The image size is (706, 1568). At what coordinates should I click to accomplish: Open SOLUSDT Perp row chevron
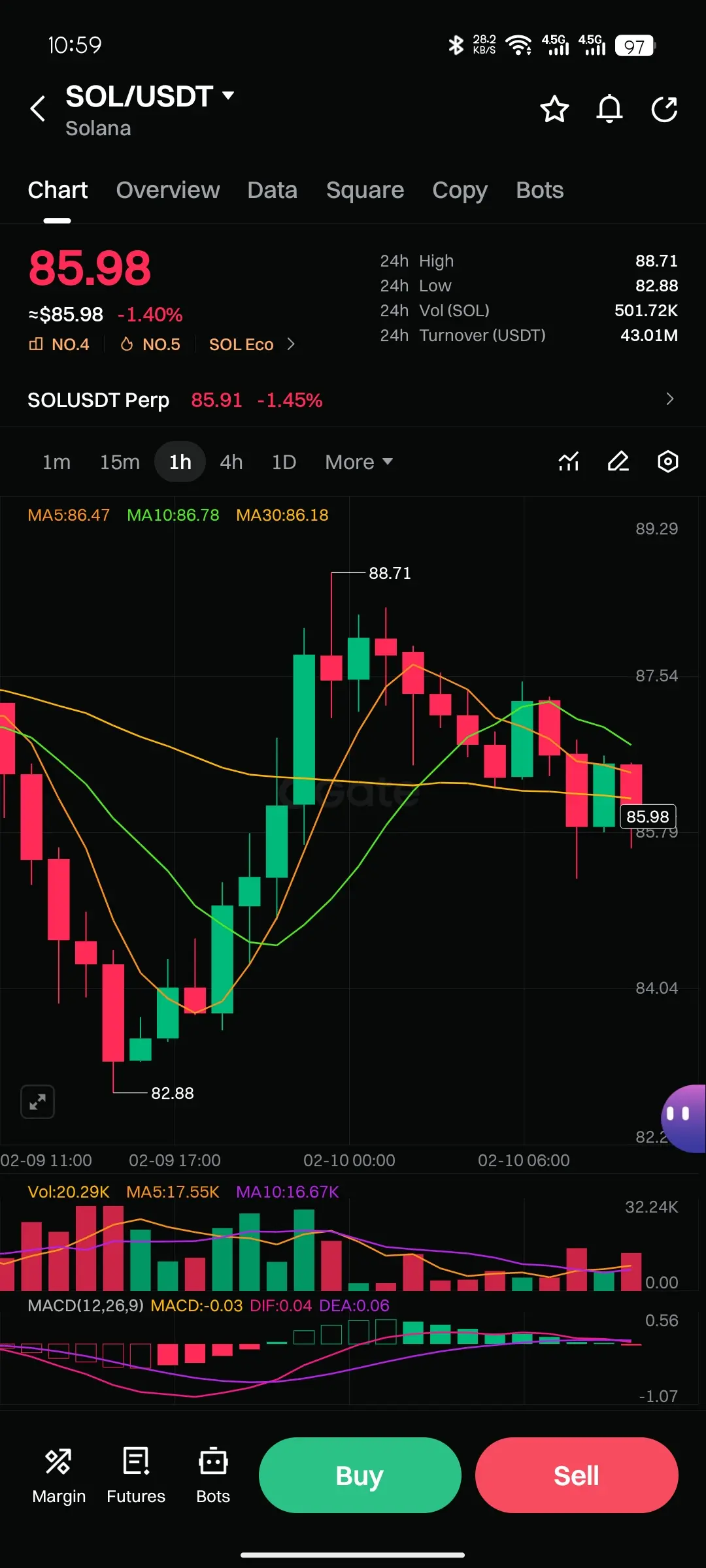pos(669,399)
